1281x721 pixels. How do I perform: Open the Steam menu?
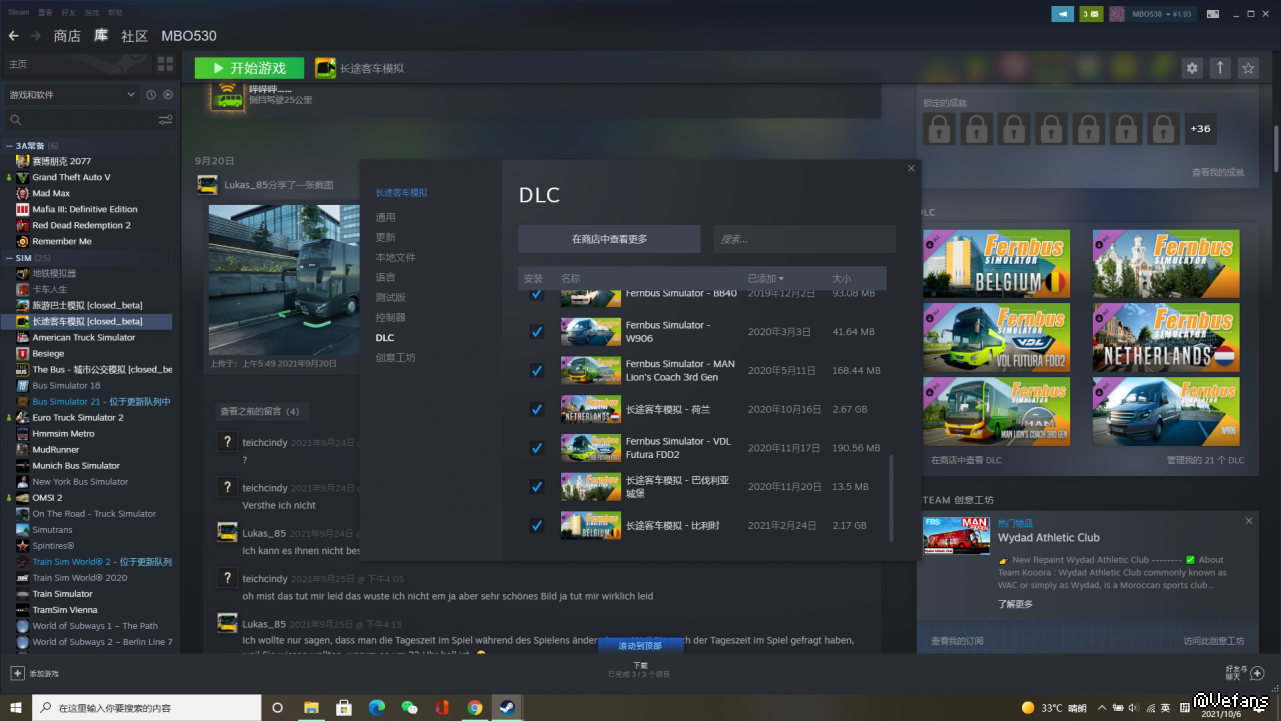[19, 12]
